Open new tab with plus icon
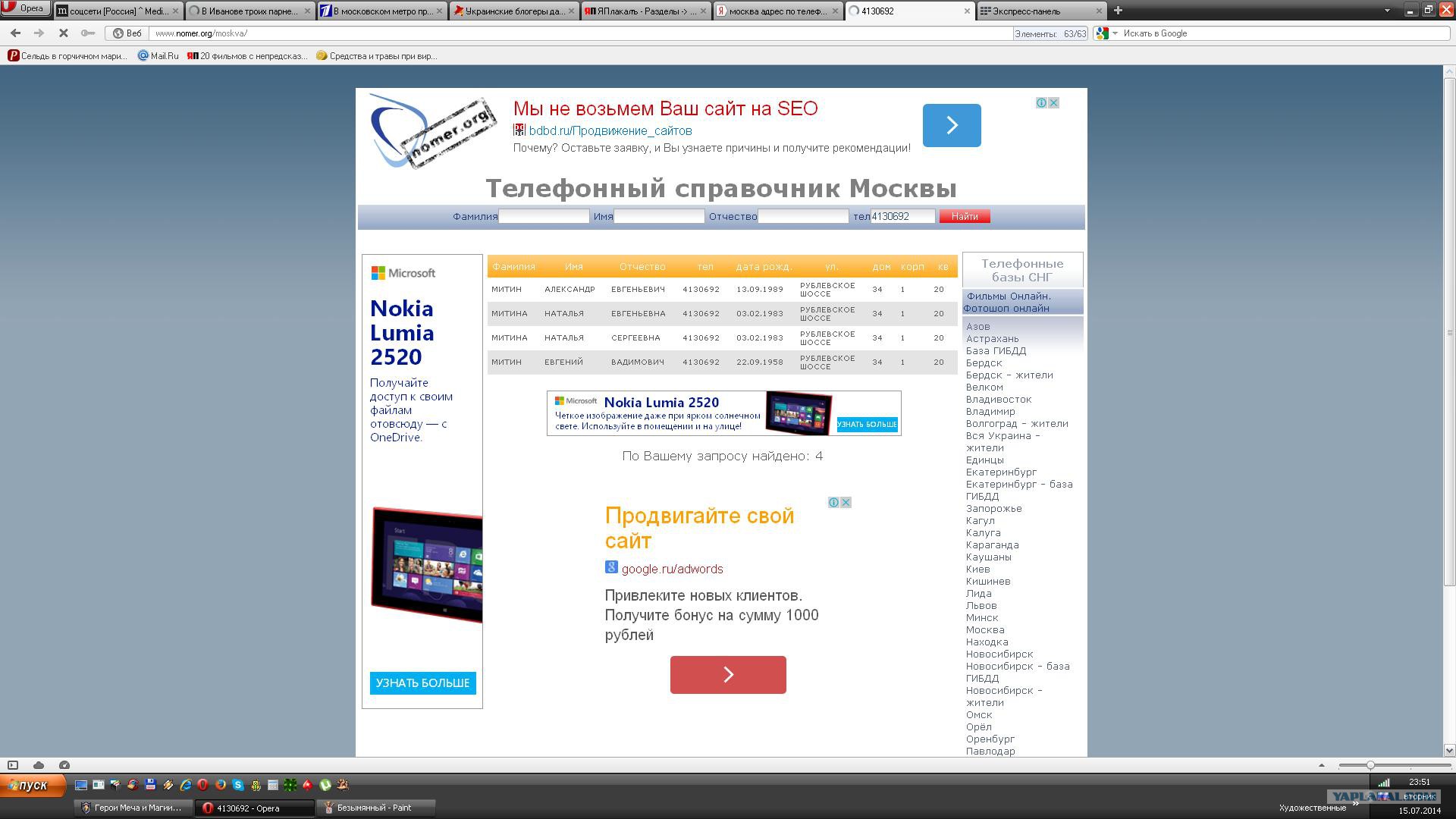The width and height of the screenshot is (1456, 819). pos(1118,11)
